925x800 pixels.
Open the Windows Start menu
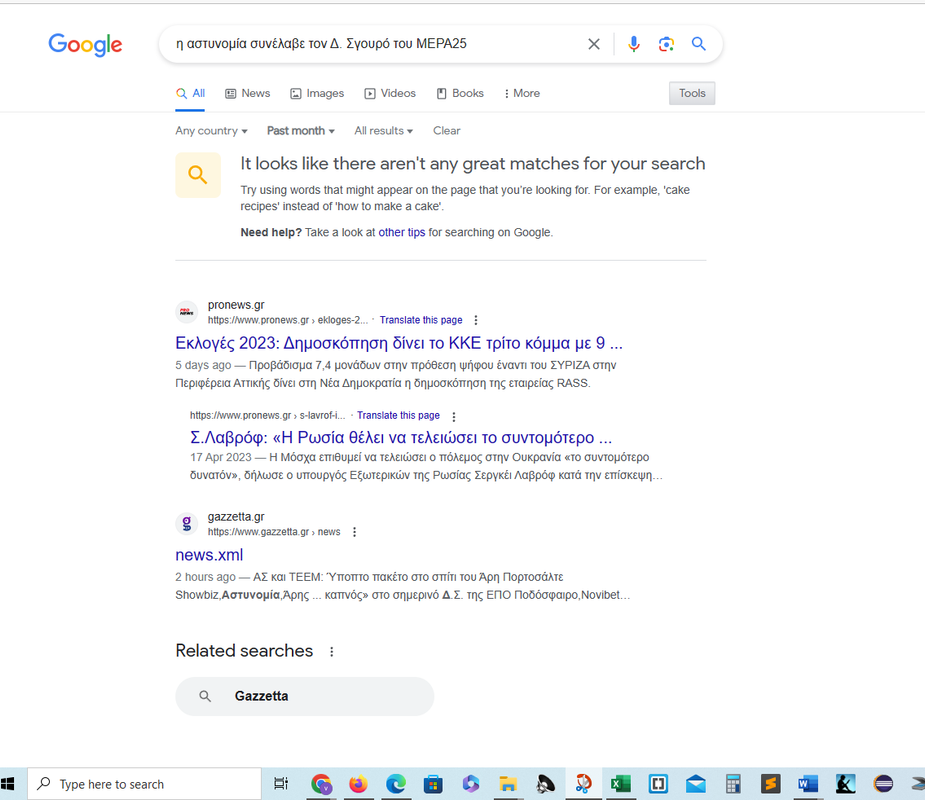click(8, 784)
